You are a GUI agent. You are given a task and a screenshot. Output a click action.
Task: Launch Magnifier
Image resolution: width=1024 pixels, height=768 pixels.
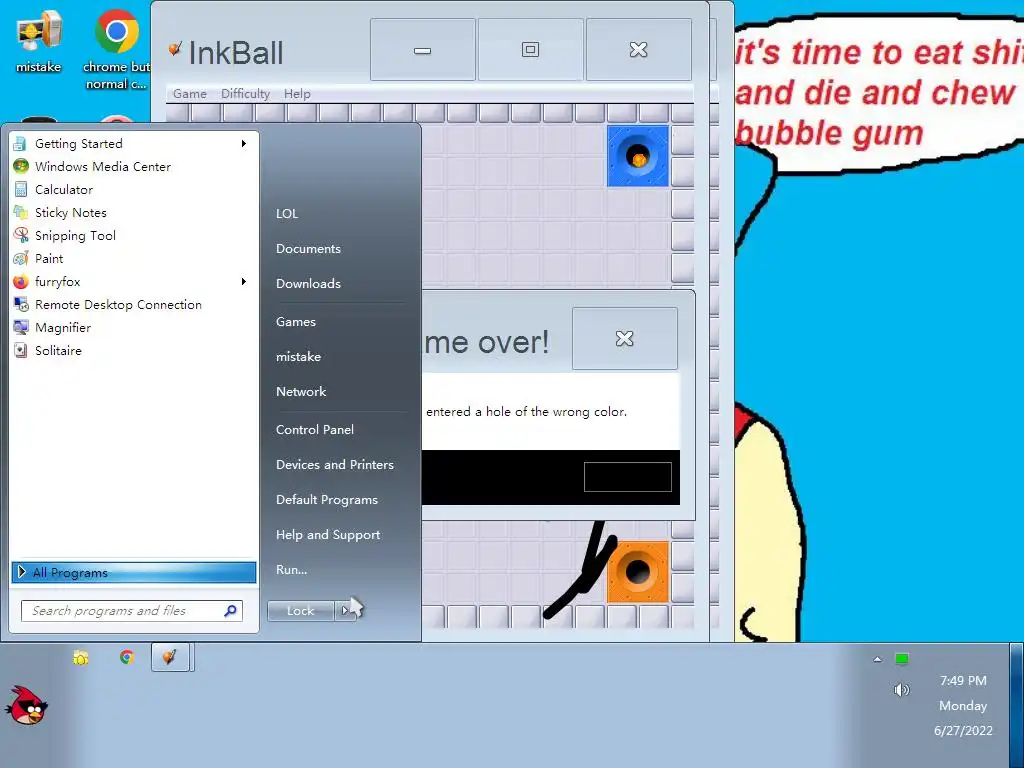[133, 328]
